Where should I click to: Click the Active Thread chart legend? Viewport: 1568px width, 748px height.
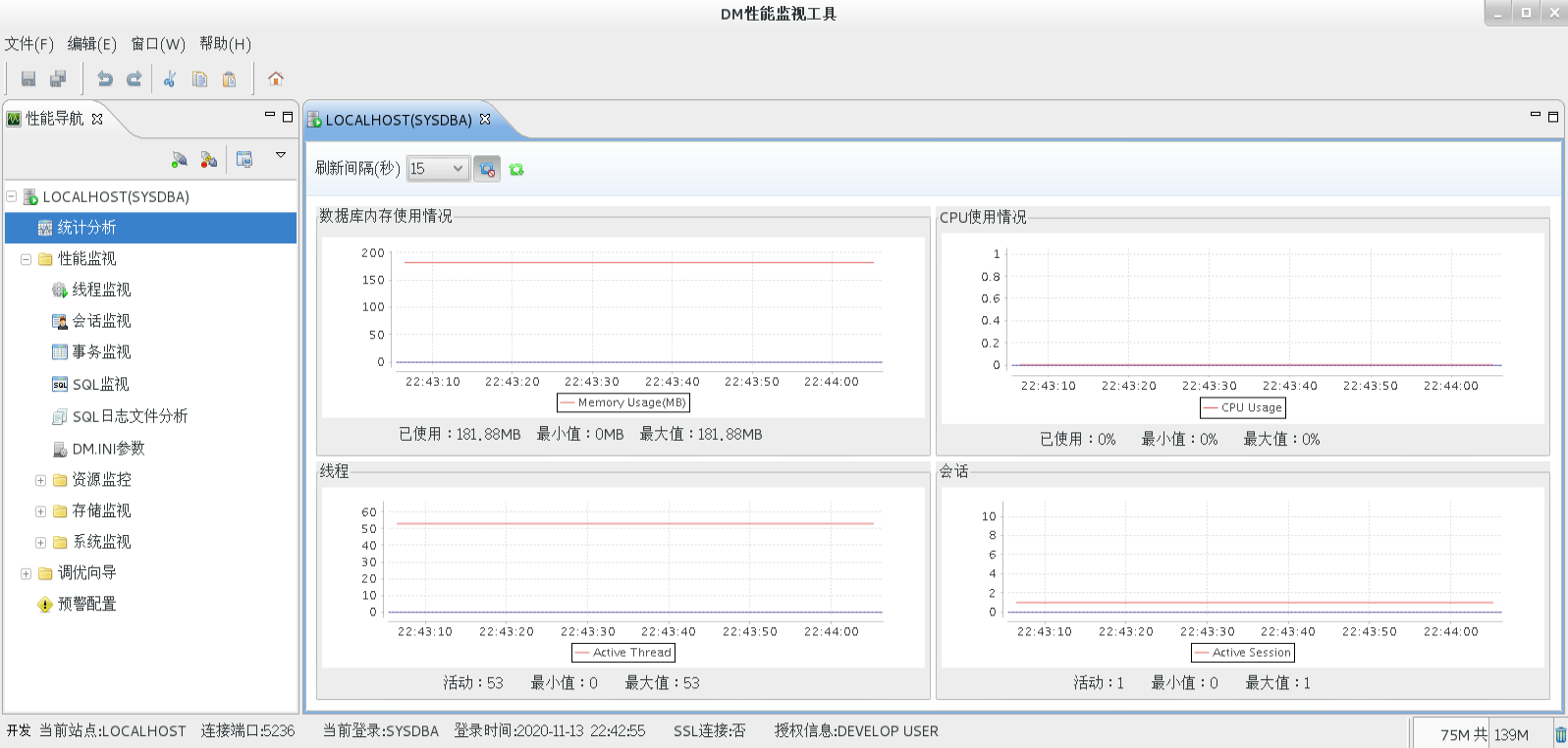point(623,653)
